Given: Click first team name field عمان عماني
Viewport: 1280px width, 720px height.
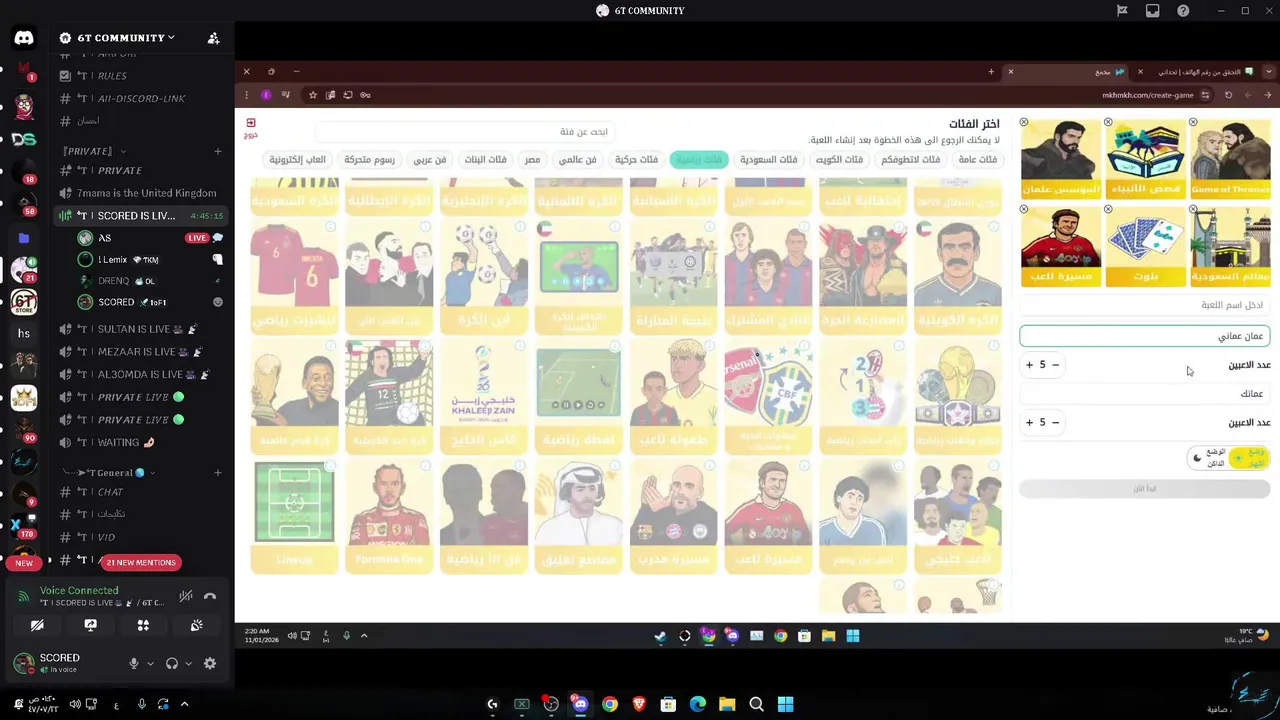Looking at the screenshot, I should coord(1145,336).
